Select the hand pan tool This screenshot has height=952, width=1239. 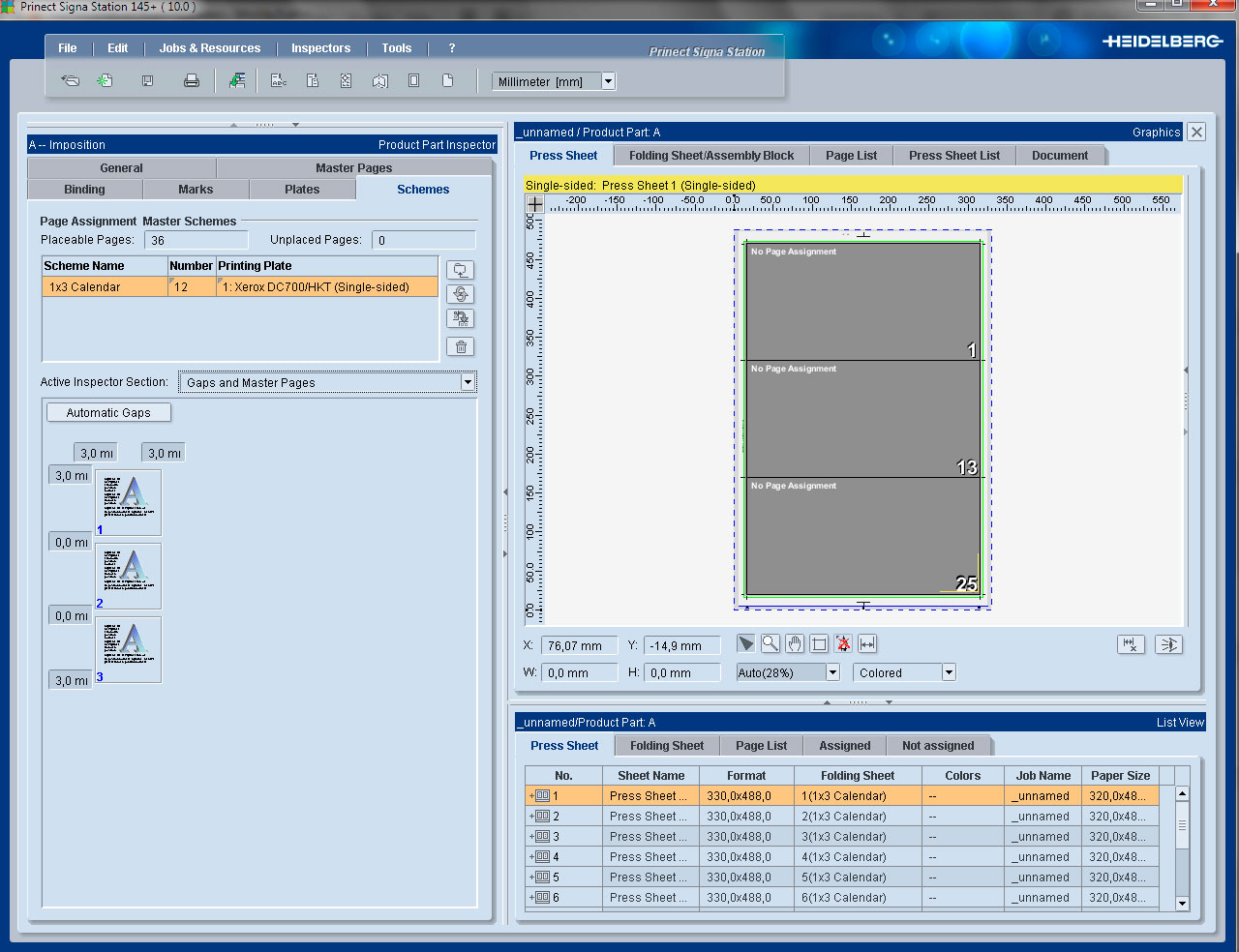point(795,643)
